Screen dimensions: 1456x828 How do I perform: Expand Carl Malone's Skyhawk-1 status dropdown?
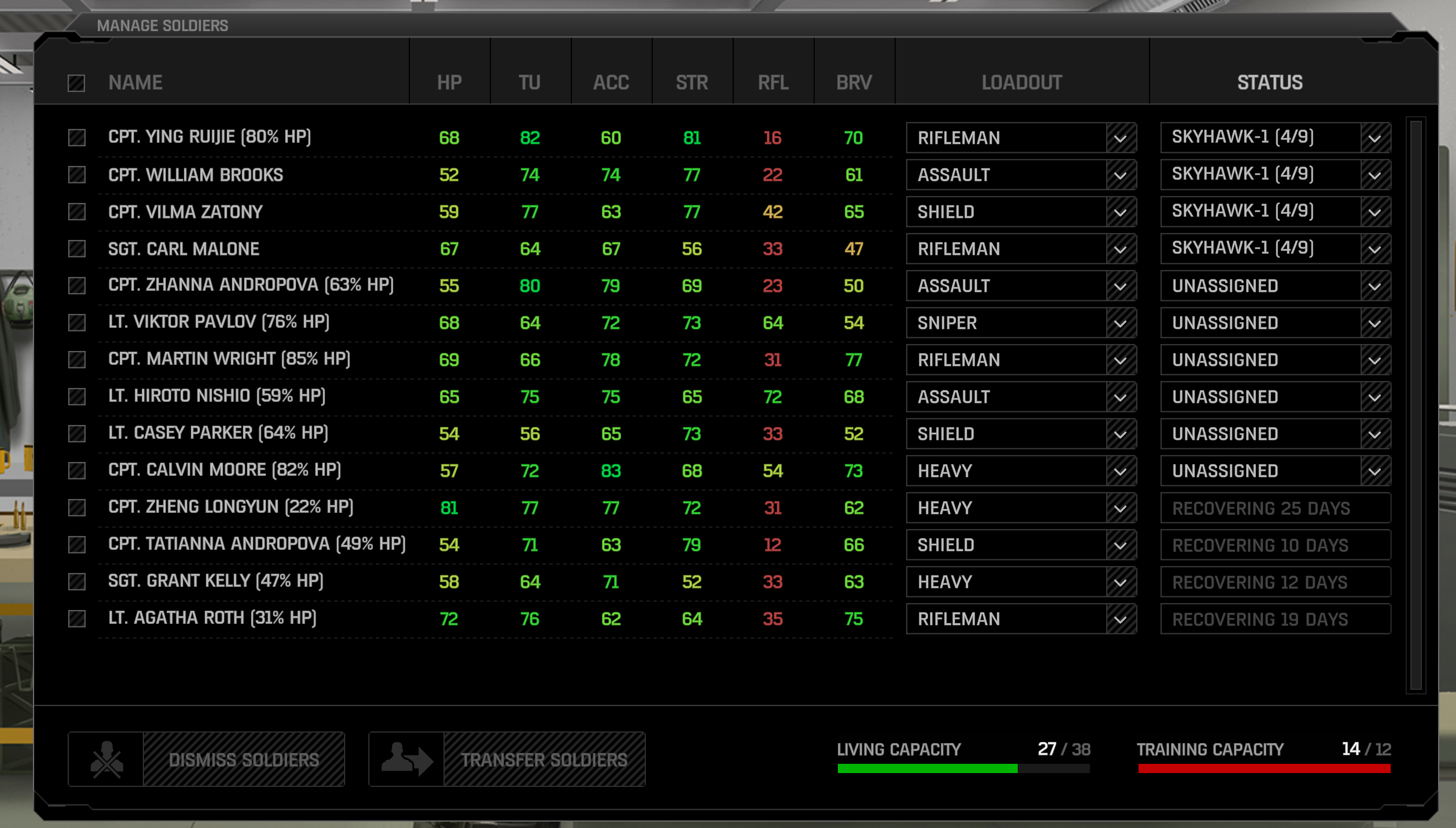1276,249
